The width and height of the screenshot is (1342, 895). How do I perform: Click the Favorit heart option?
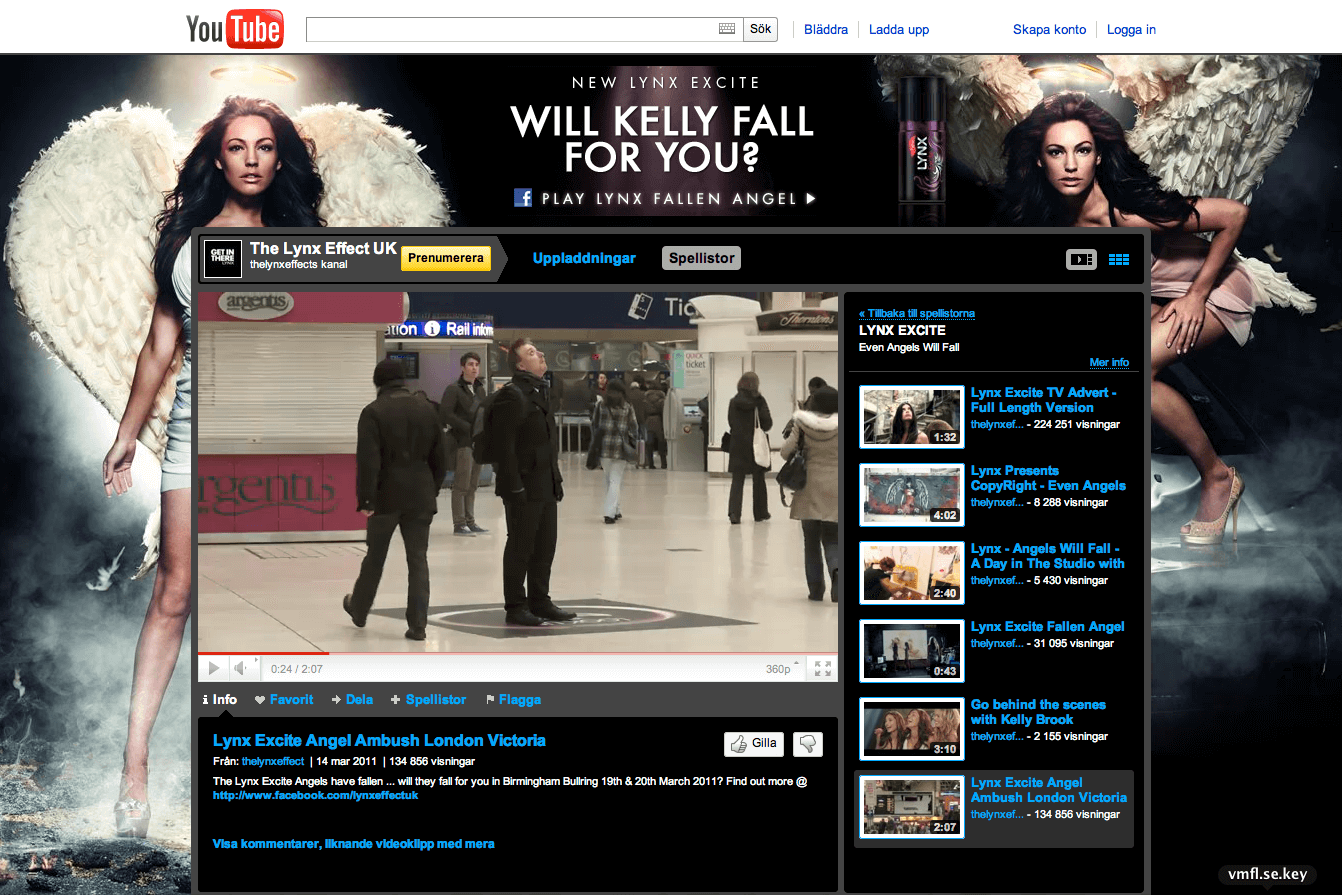(x=284, y=700)
